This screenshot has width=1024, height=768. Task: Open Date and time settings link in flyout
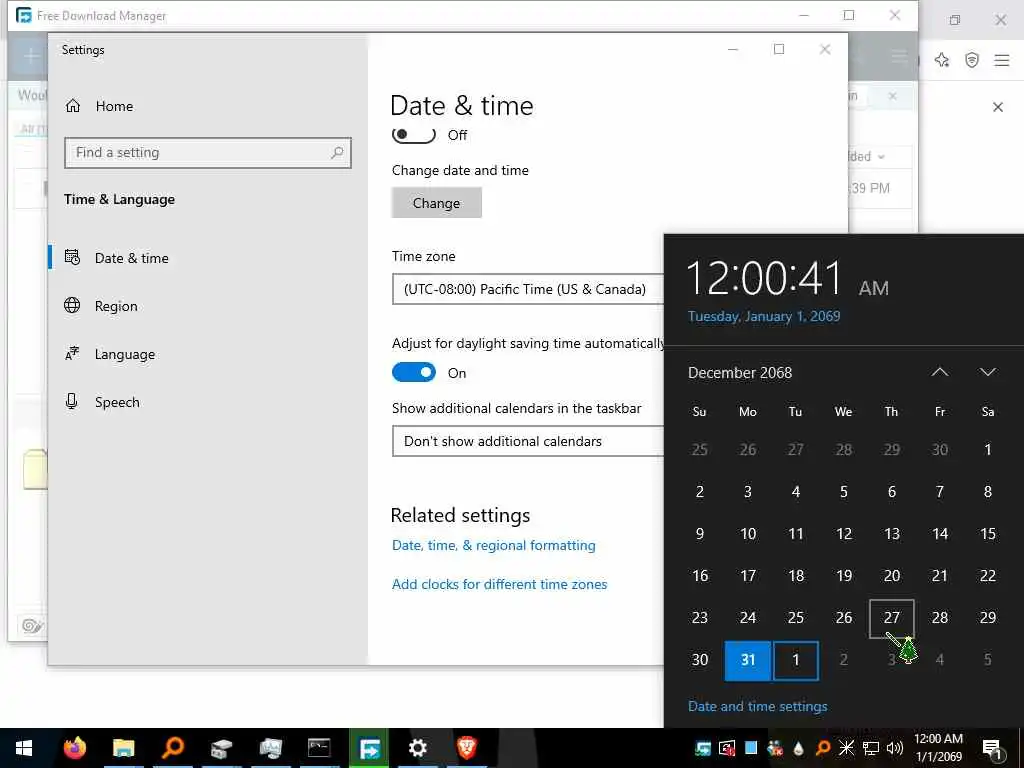(758, 706)
